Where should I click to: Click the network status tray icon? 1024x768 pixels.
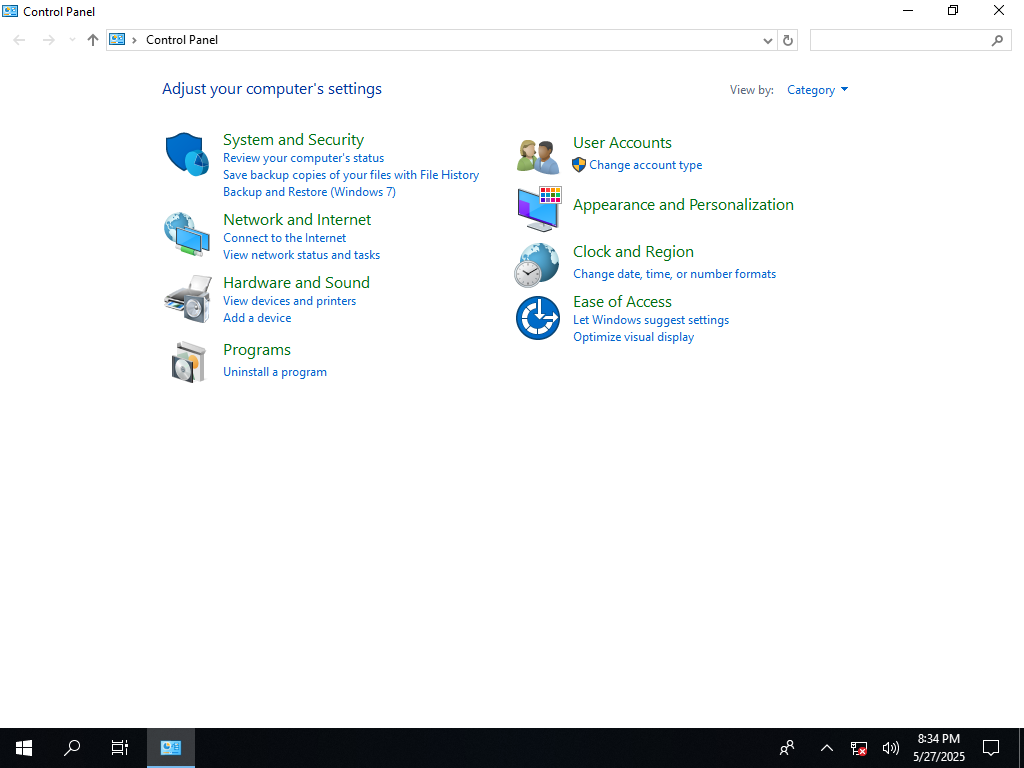click(858, 748)
